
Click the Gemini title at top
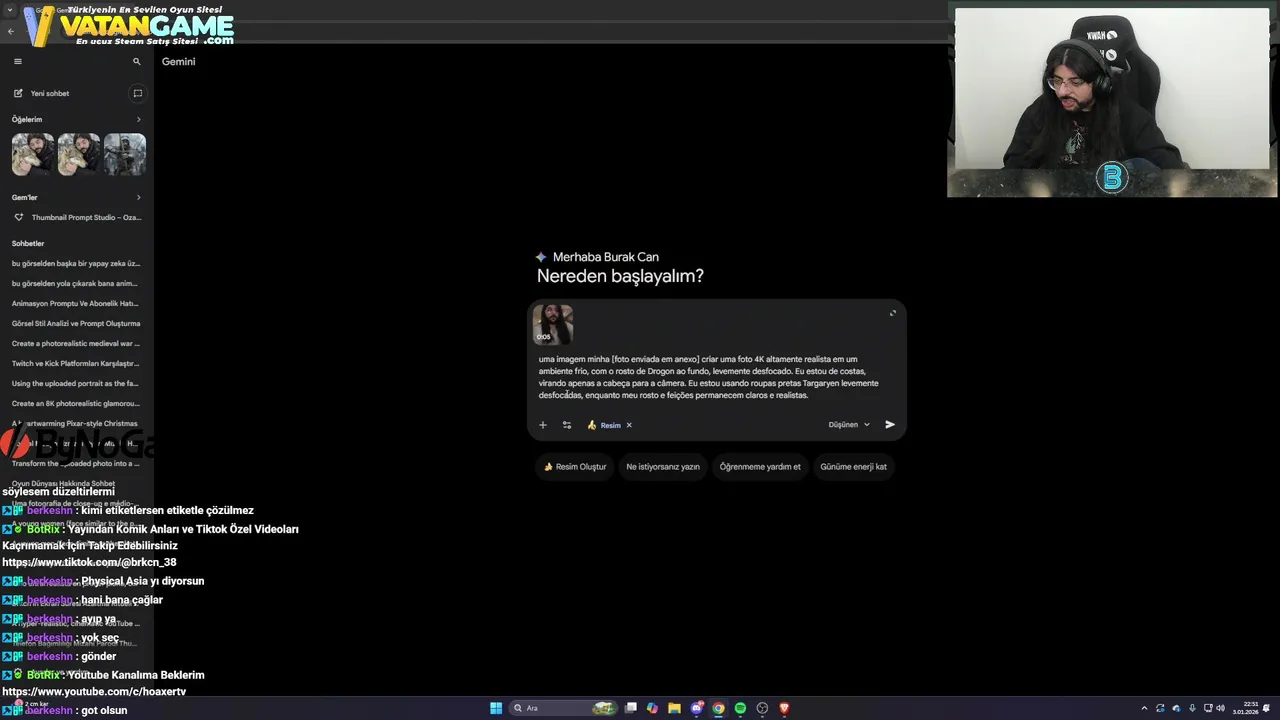click(178, 61)
